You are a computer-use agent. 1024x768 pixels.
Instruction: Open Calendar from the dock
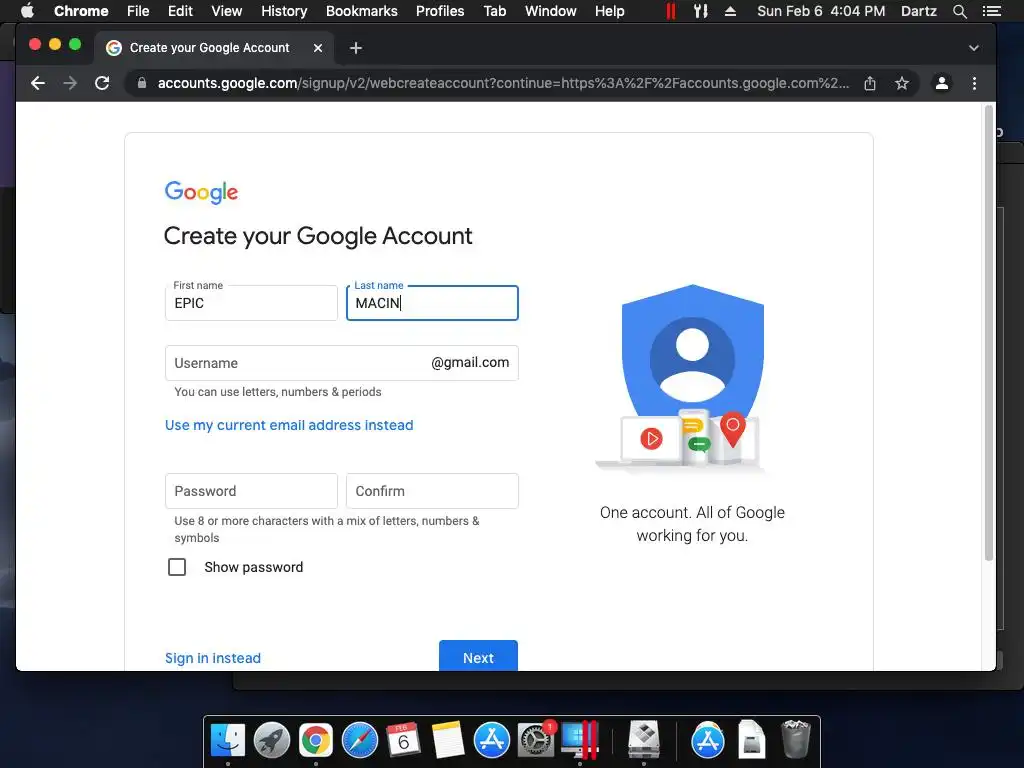(x=403, y=741)
